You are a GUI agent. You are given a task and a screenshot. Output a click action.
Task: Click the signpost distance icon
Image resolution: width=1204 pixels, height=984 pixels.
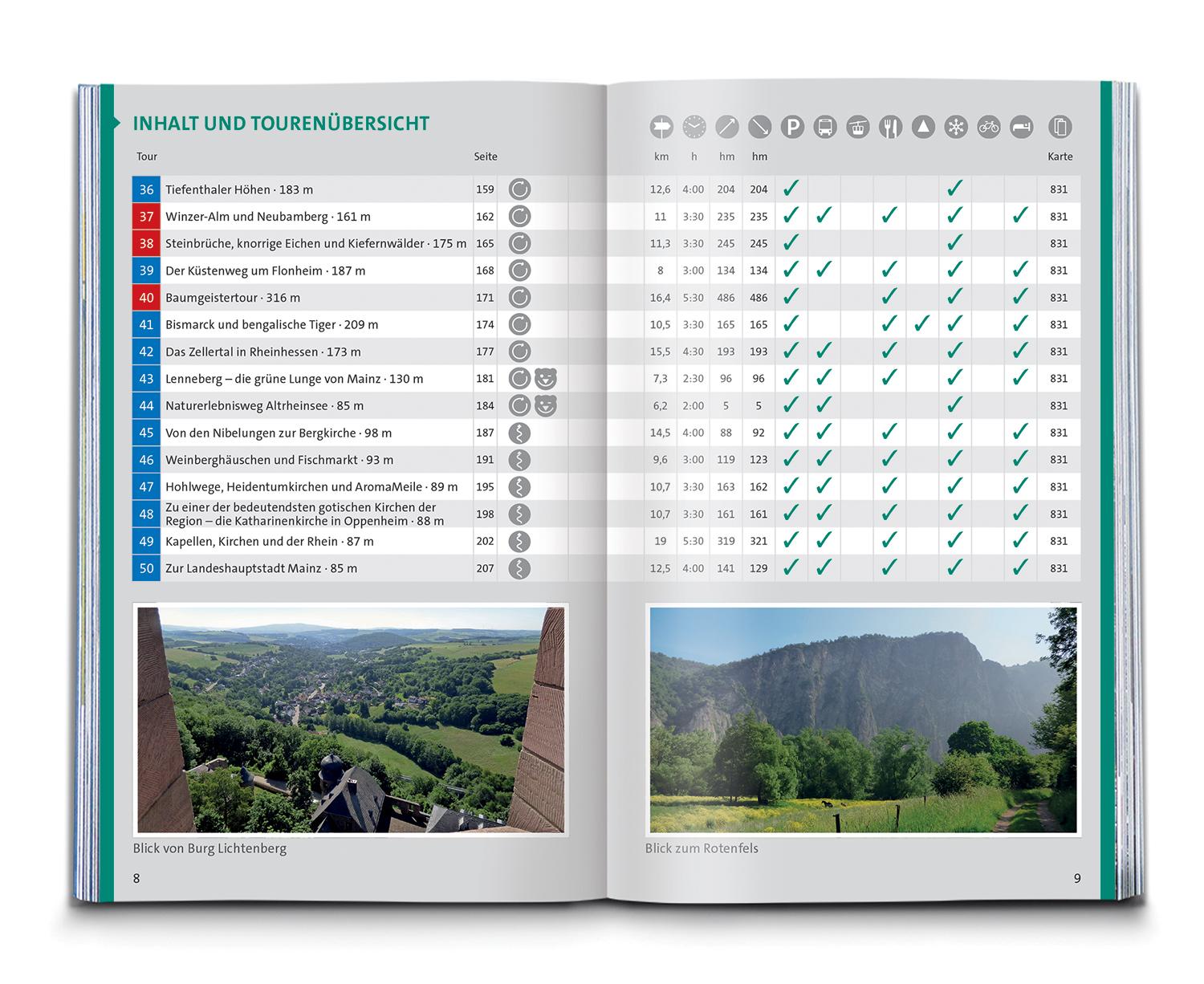(x=661, y=127)
